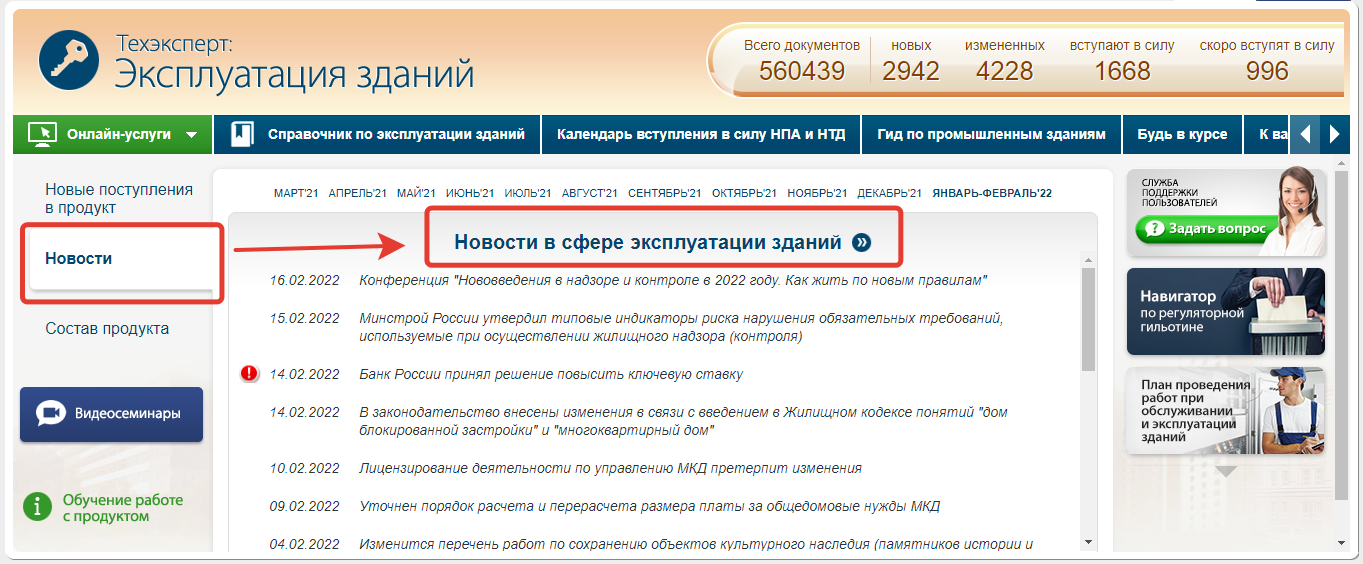
Task: Click the book icon beside Справочник по эксплуатации зданий
Action: [x=242, y=134]
